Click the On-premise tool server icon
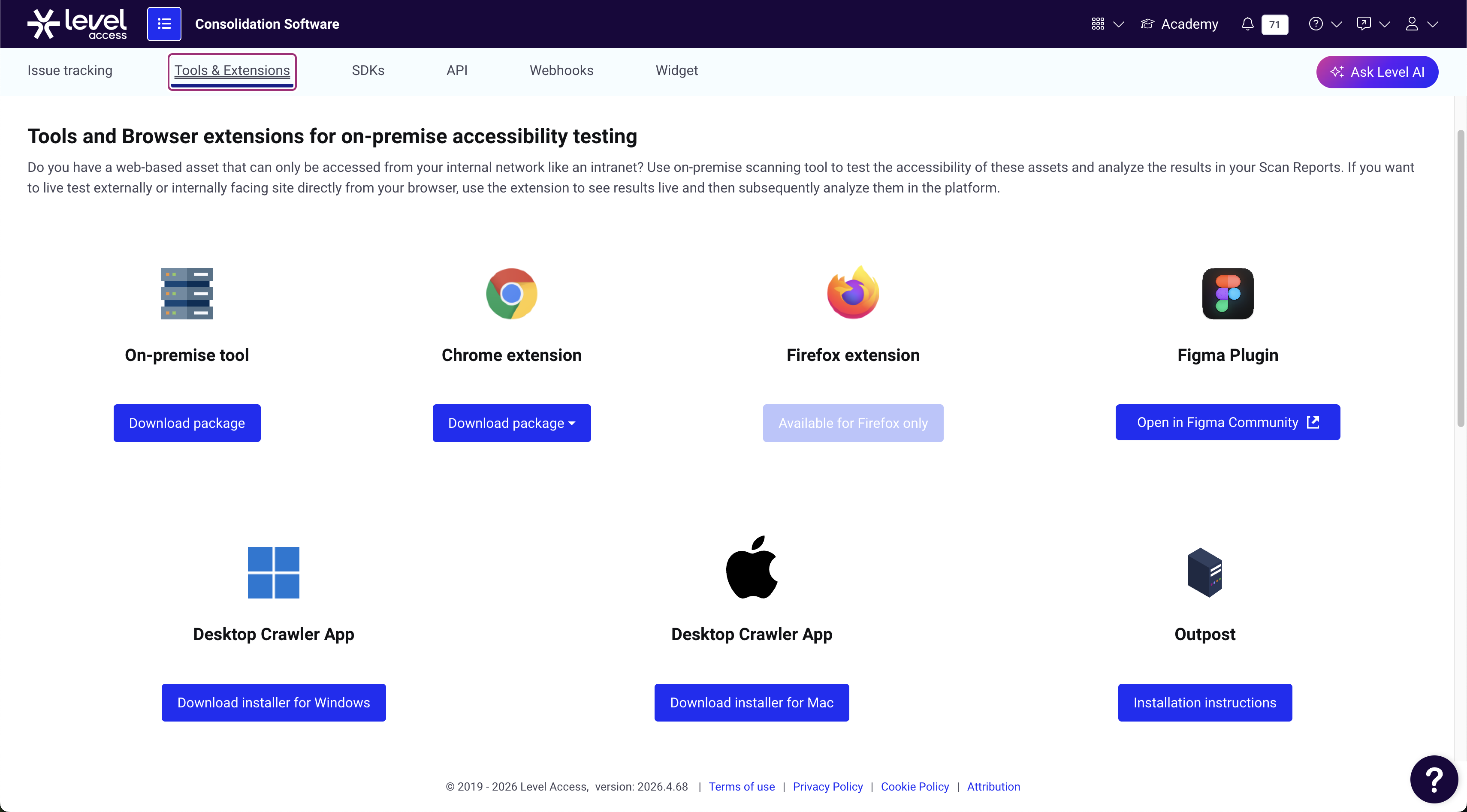This screenshot has height=812, width=1467. click(x=187, y=294)
